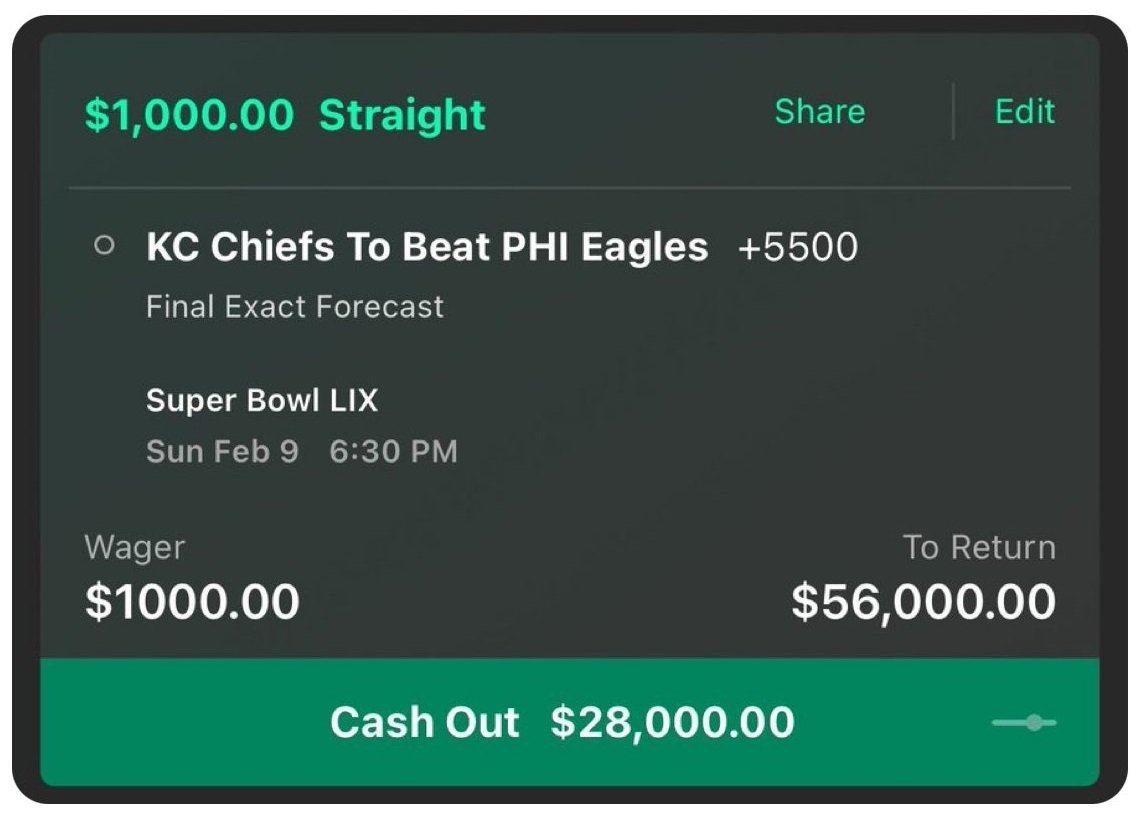This screenshot has width=1146, height=826.
Task: Click the Sun Feb 9 date
Action: pos(222,452)
